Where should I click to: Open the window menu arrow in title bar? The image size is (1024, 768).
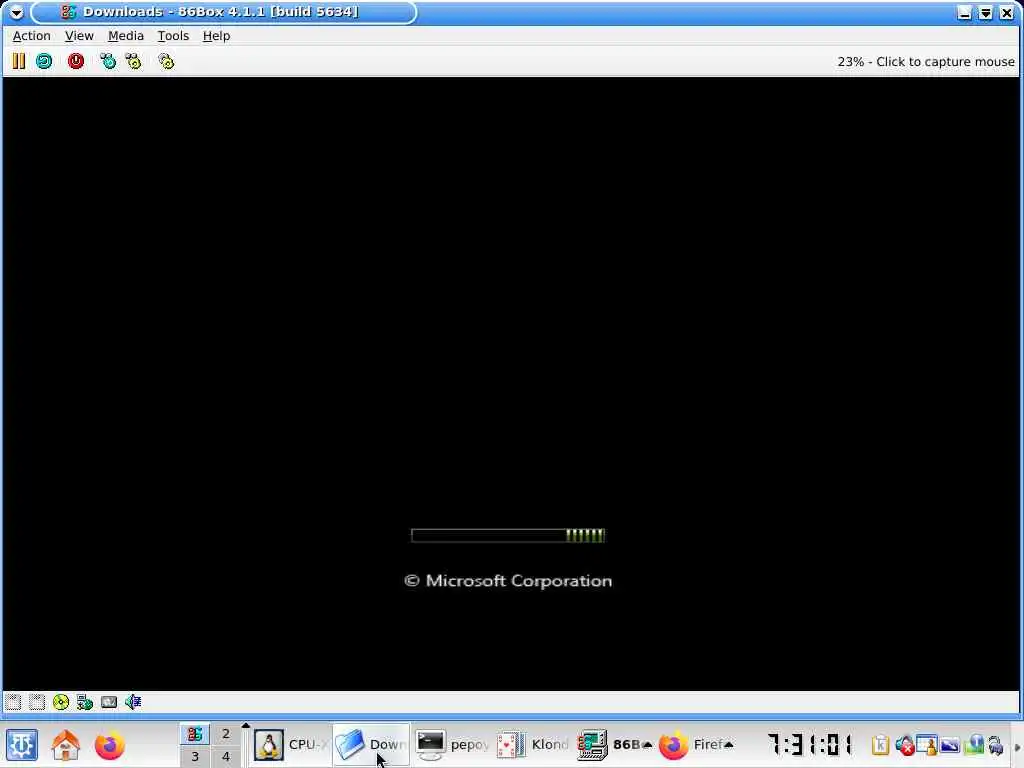click(16, 12)
